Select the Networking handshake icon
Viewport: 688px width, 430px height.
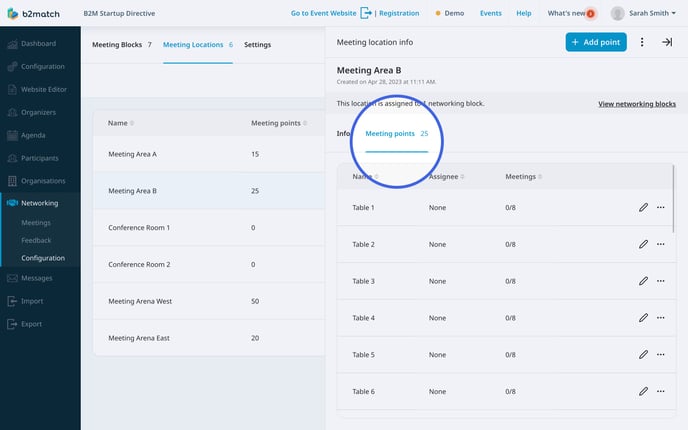(x=12, y=203)
